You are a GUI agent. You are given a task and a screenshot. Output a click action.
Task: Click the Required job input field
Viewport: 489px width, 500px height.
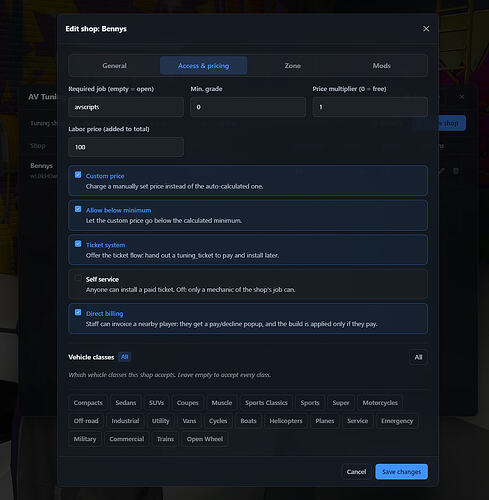click(126, 107)
